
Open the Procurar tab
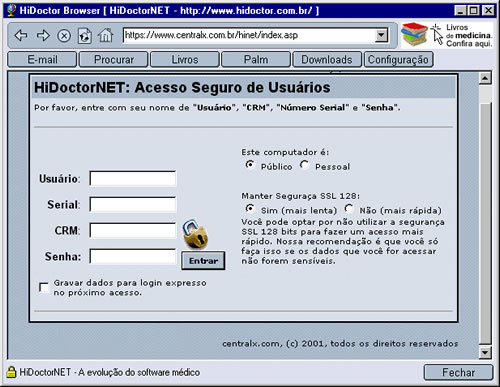114,60
